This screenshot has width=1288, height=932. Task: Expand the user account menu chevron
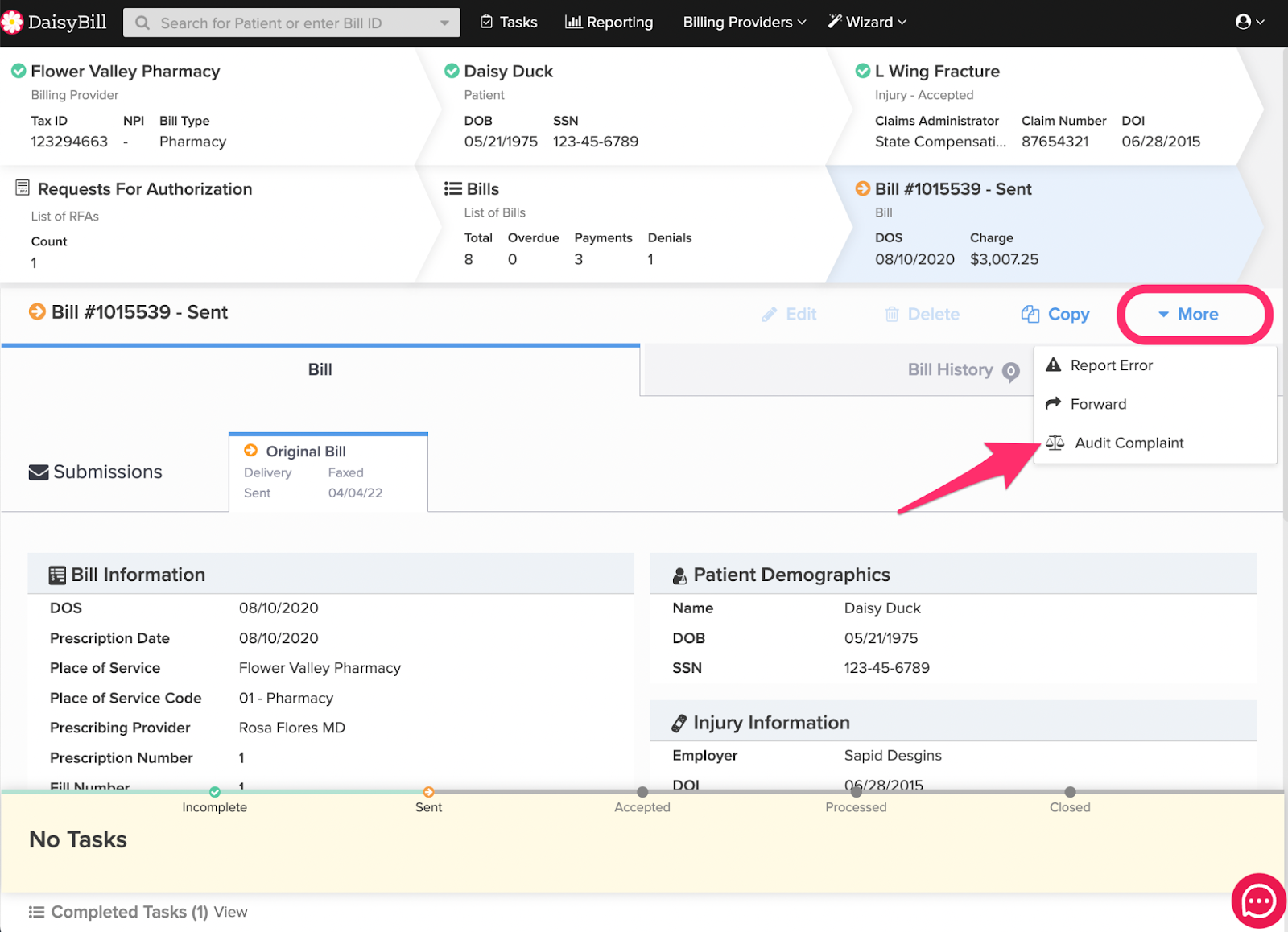(x=1261, y=22)
